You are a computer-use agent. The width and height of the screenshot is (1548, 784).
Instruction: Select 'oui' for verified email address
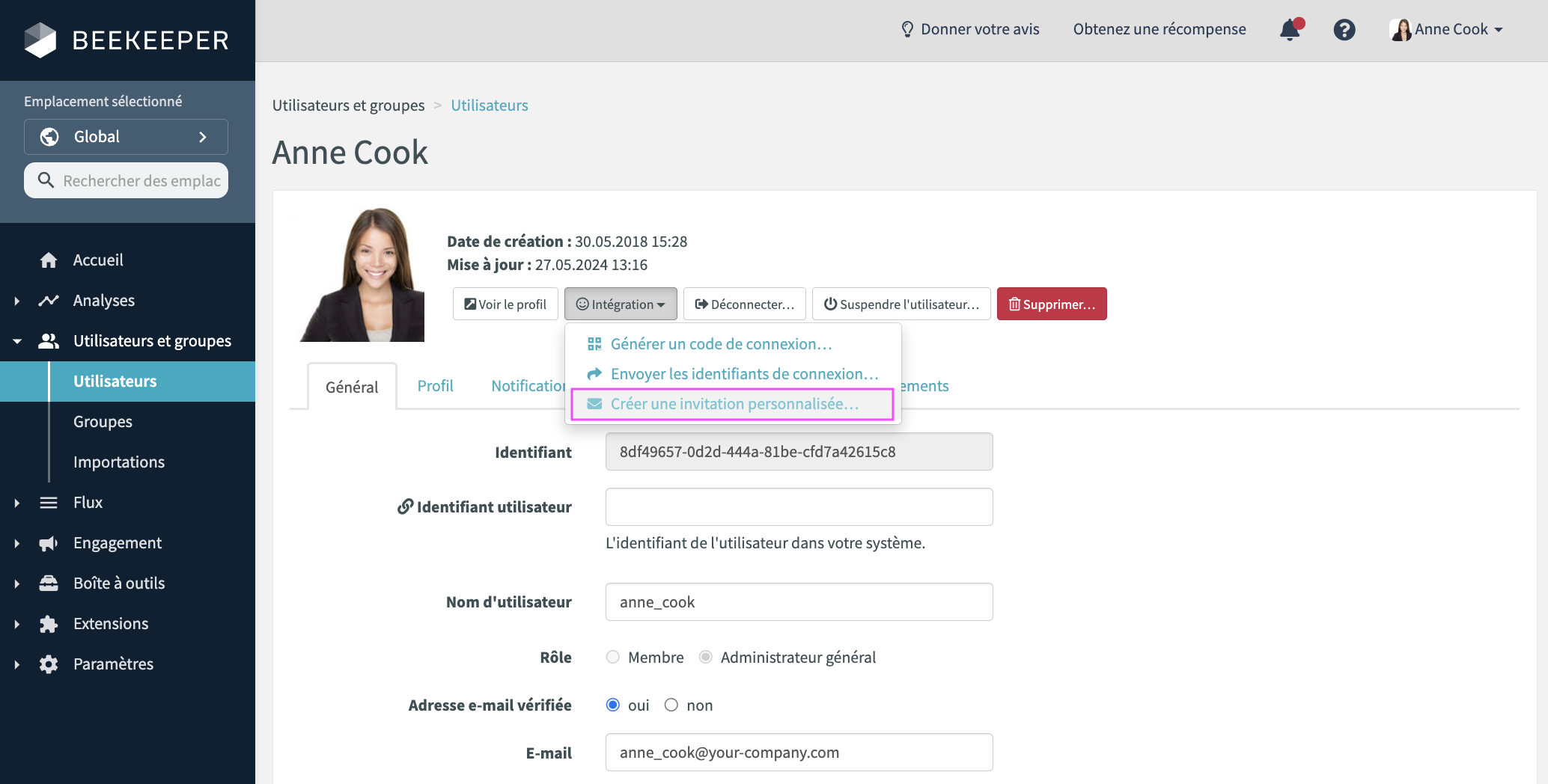[x=613, y=705]
